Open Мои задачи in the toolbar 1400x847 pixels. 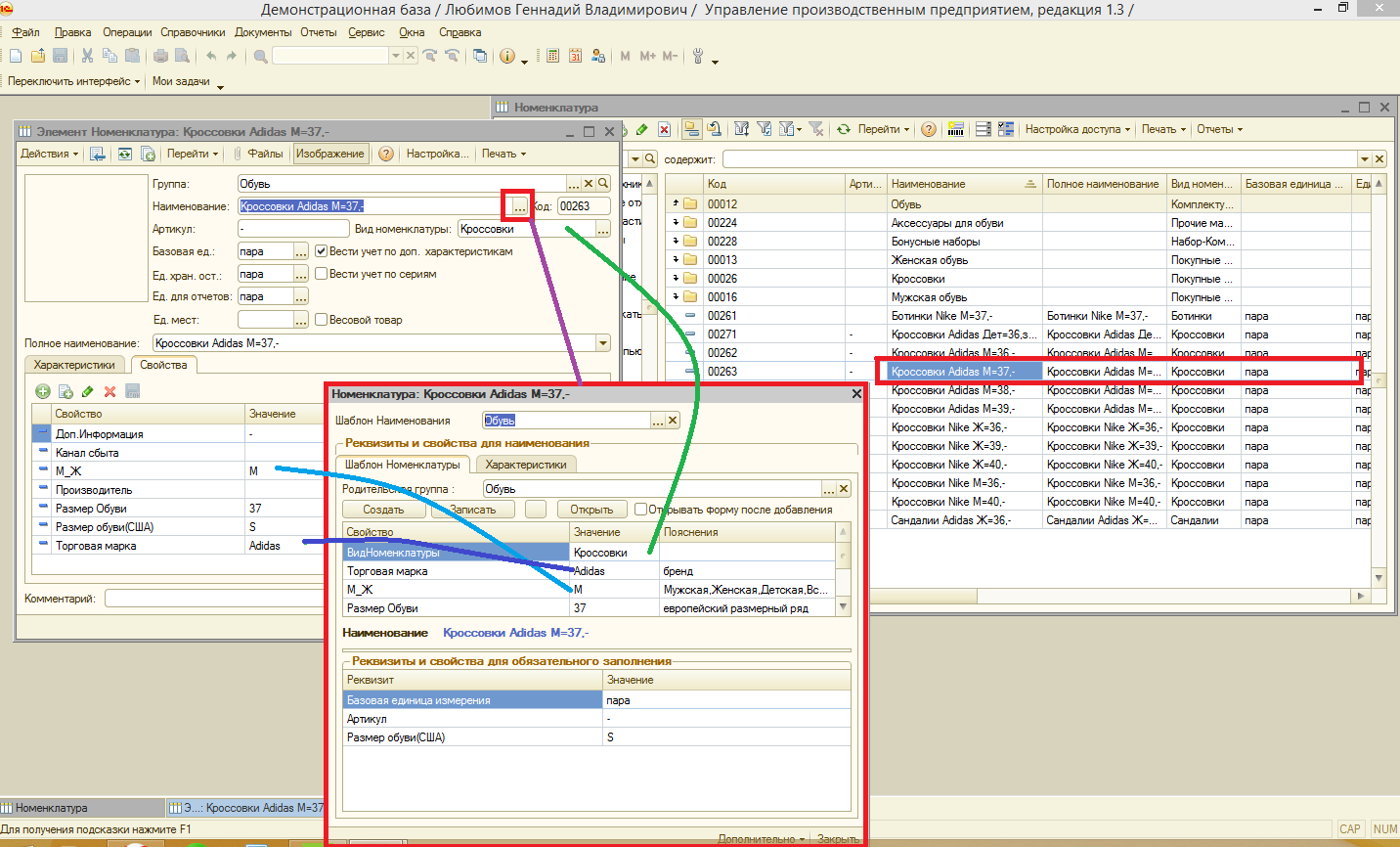(181, 81)
